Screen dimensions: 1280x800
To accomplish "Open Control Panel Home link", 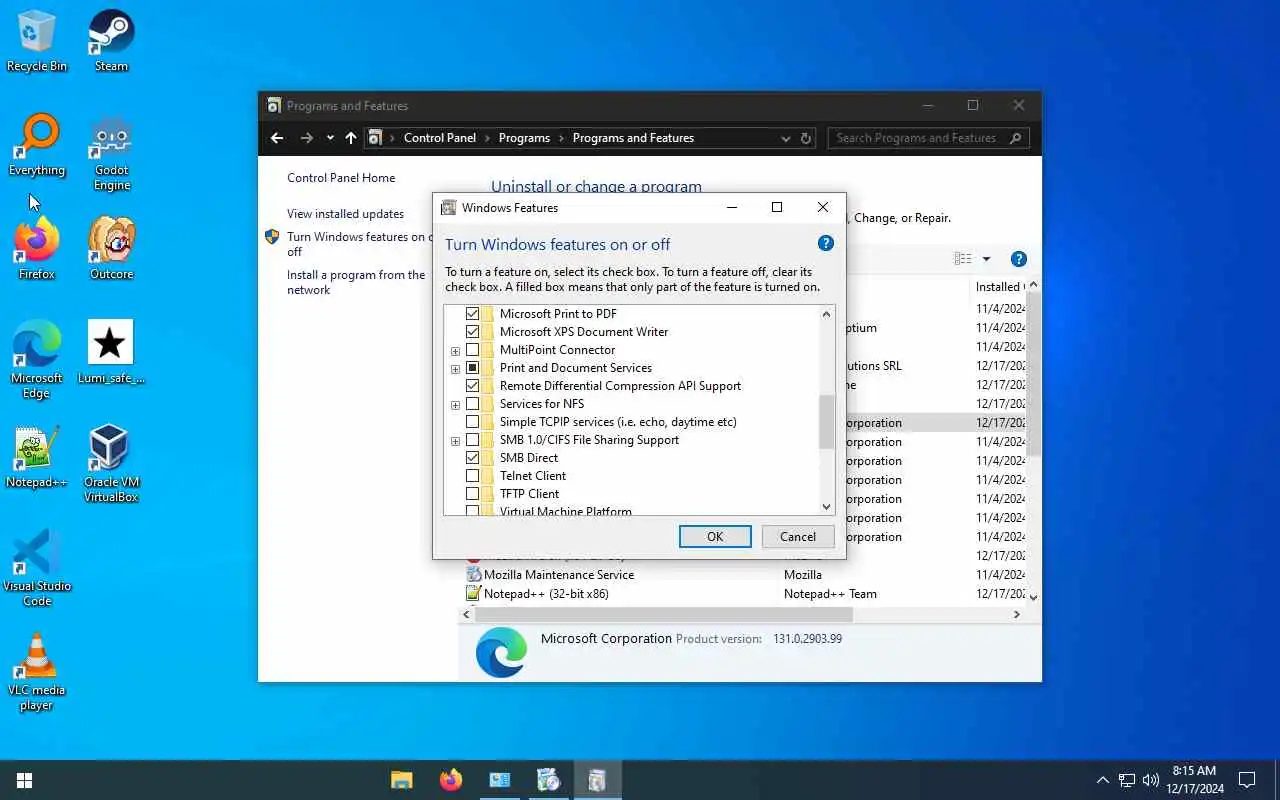I will (x=341, y=178).
